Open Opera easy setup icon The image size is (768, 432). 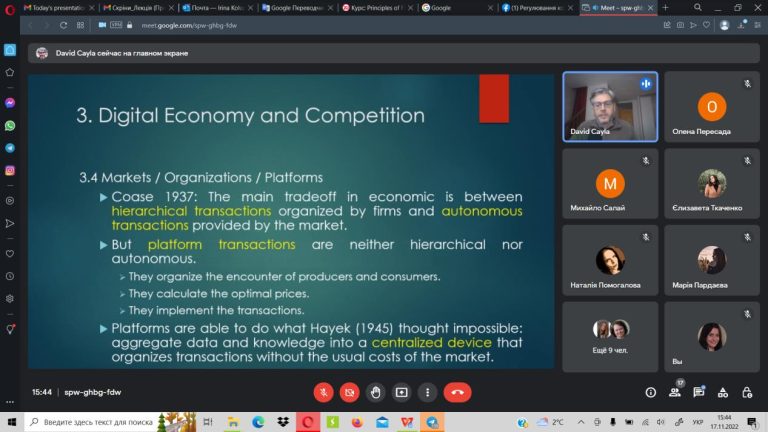[758, 25]
